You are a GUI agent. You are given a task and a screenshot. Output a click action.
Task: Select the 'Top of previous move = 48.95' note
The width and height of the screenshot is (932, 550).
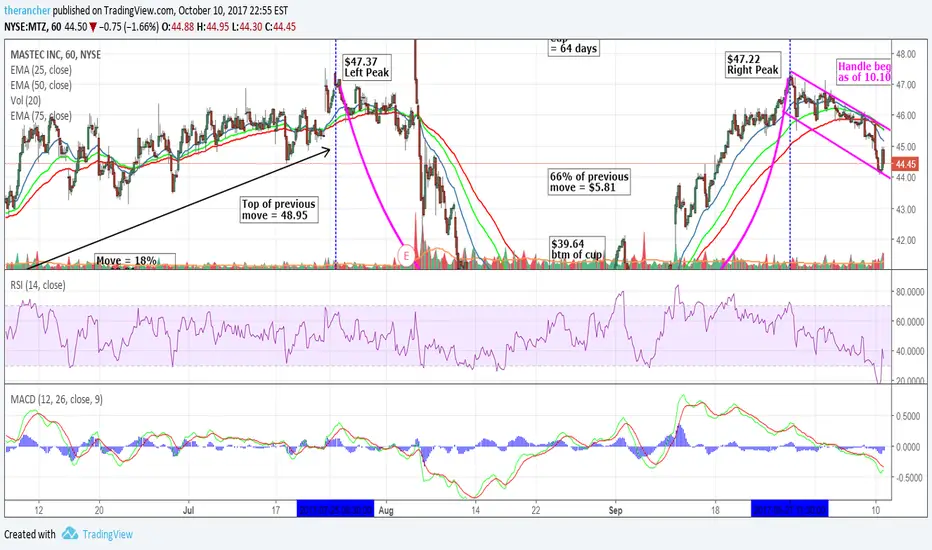point(278,209)
